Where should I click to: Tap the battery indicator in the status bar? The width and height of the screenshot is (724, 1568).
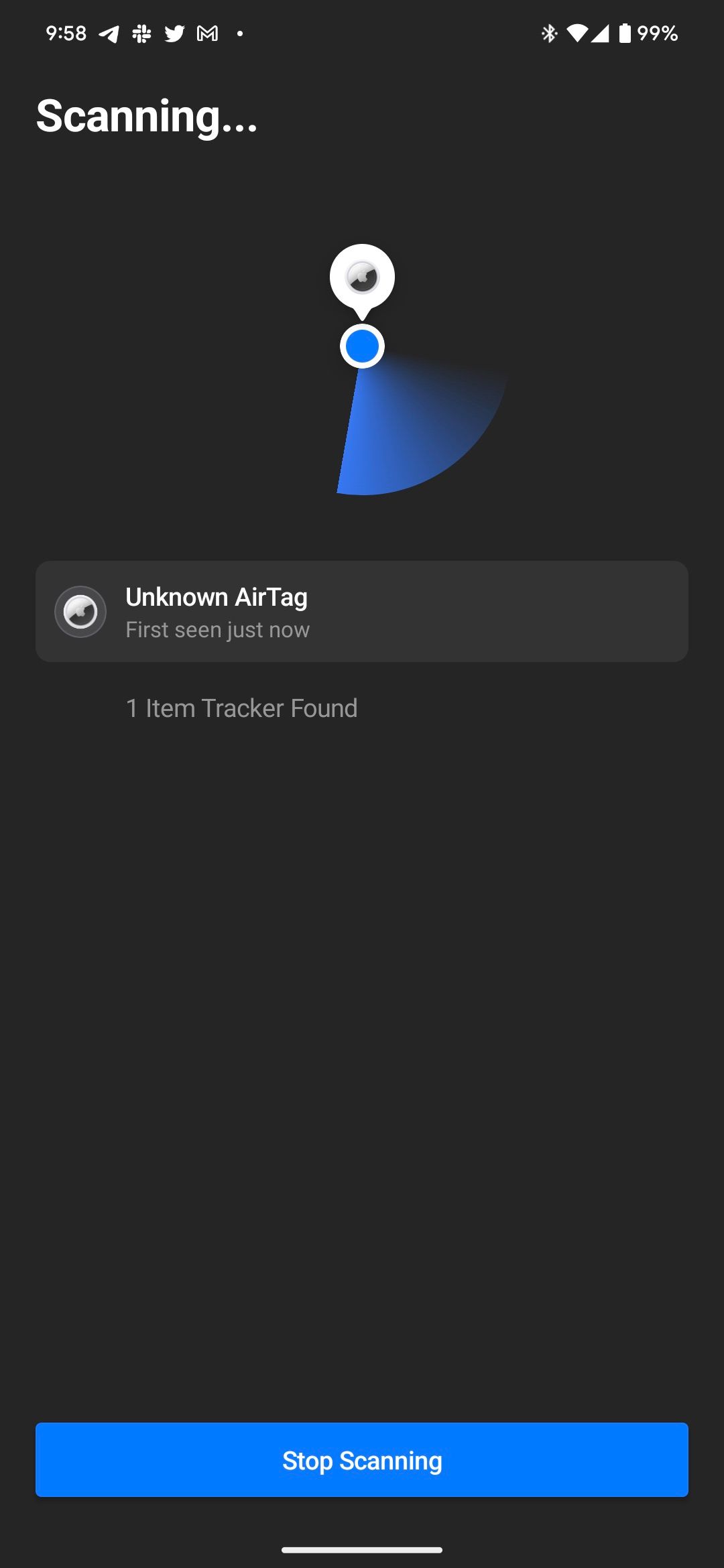625,33
